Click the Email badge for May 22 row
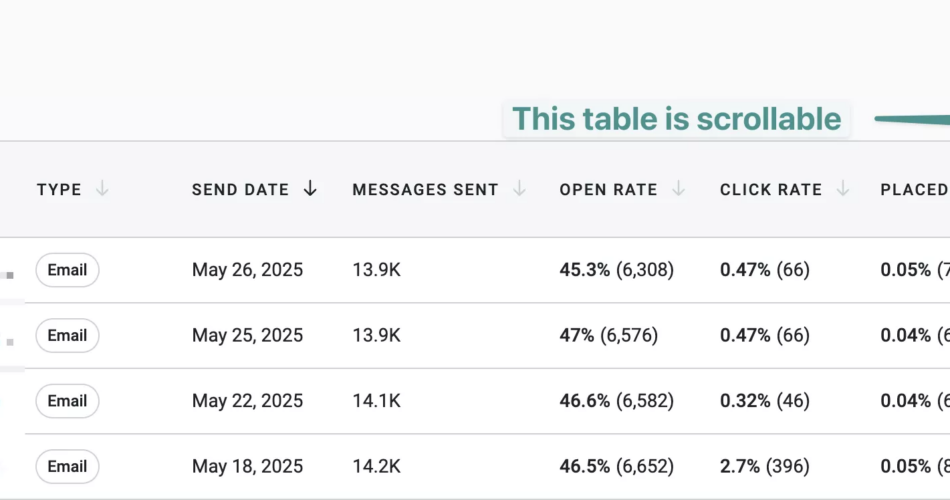 coord(67,401)
